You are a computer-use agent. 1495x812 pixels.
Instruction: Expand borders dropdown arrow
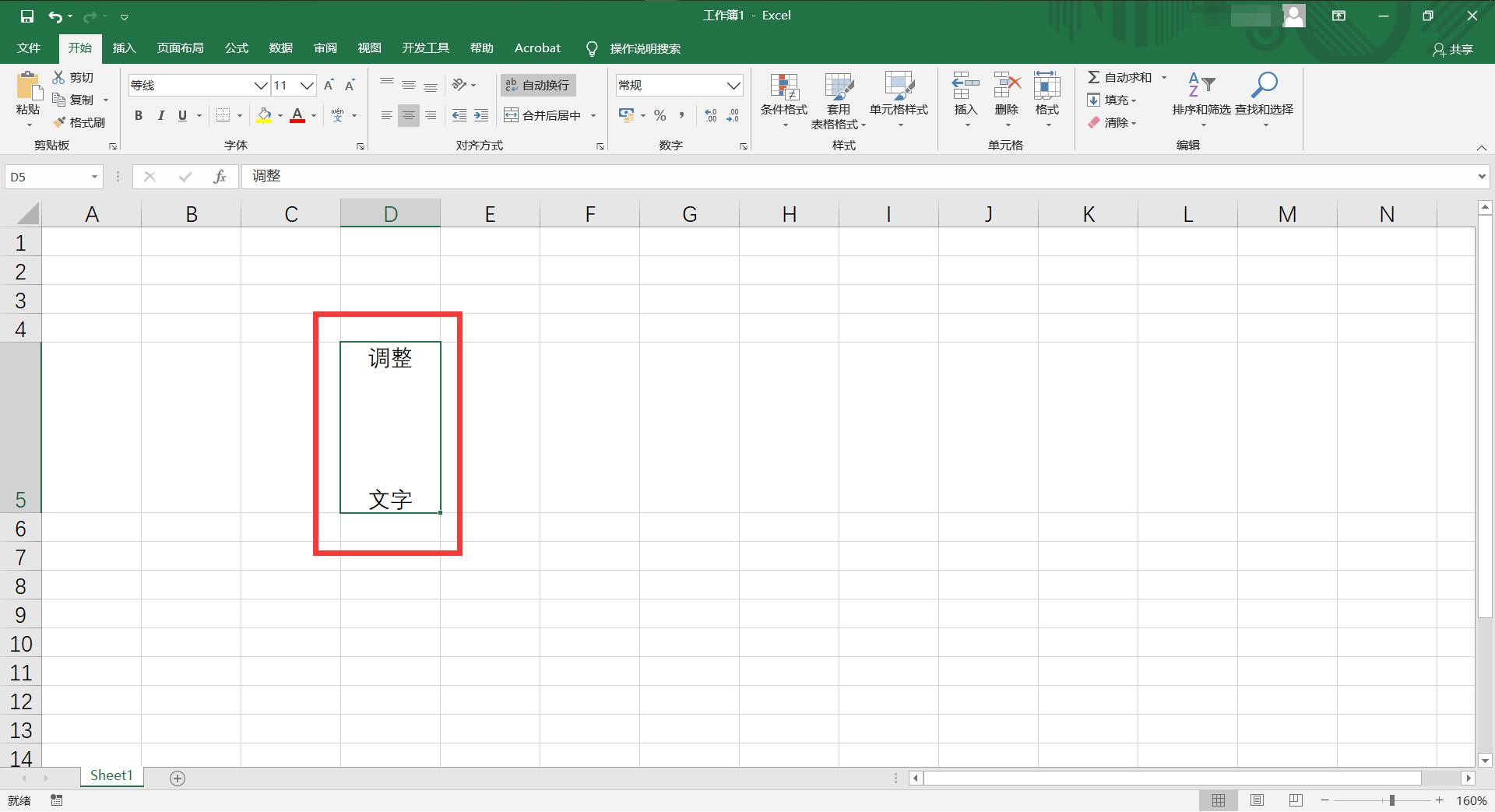[x=240, y=115]
